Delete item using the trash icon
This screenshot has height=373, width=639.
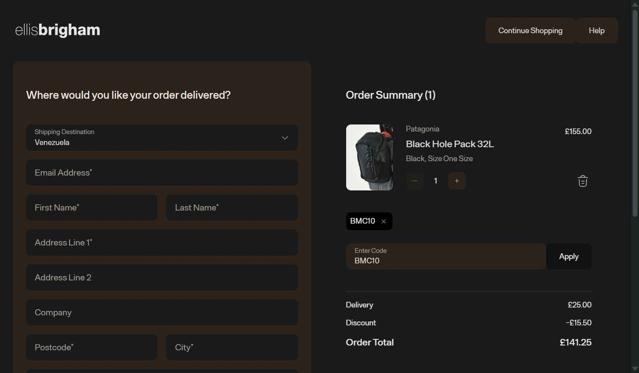583,181
